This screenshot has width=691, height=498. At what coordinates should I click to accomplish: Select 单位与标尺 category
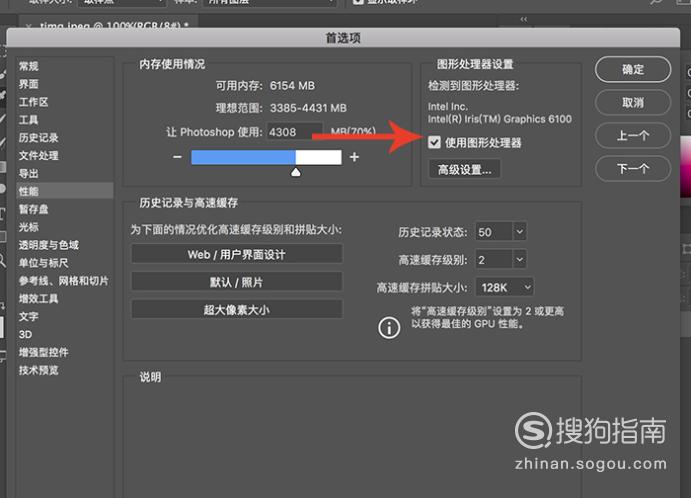pyautogui.click(x=43, y=263)
